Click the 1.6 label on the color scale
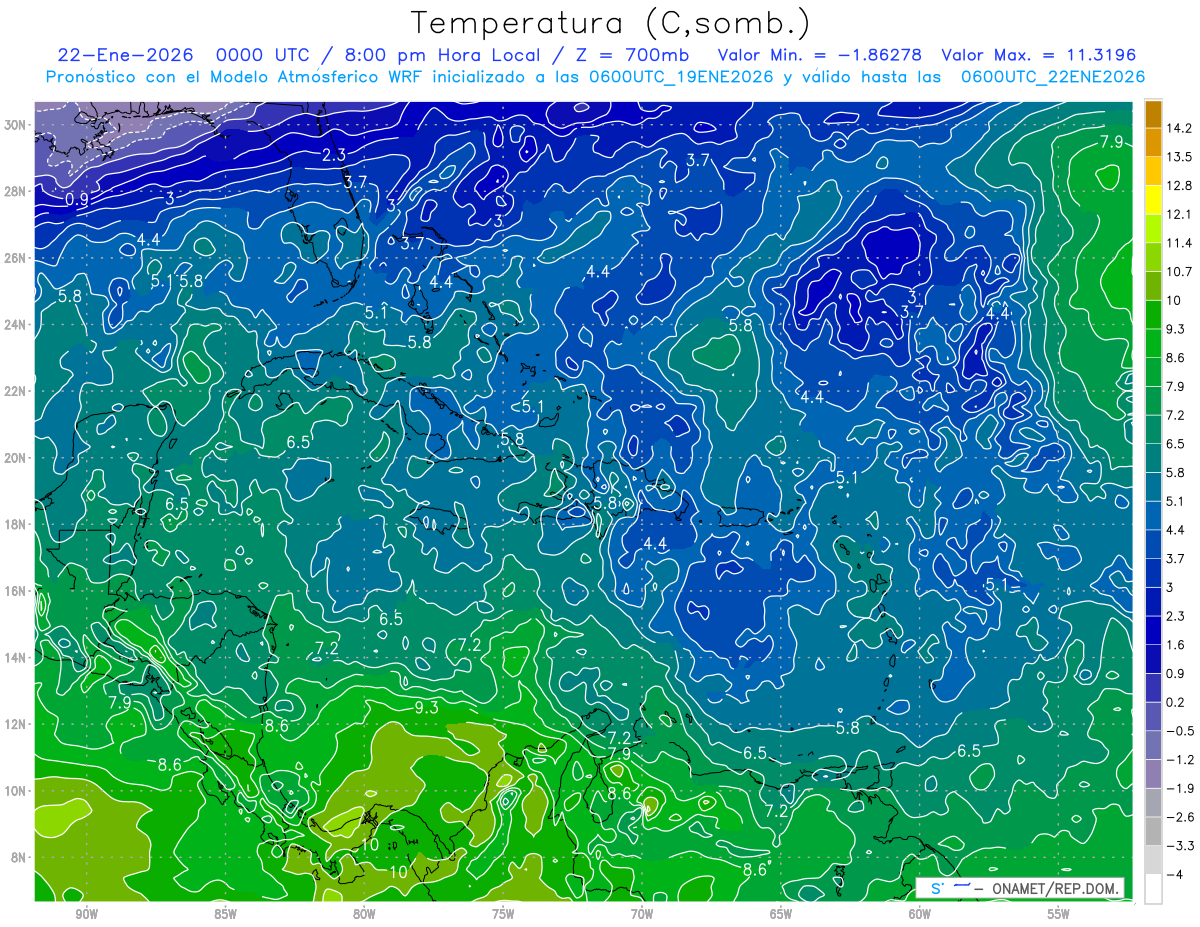Image resolution: width=1200 pixels, height=927 pixels. point(1175,644)
